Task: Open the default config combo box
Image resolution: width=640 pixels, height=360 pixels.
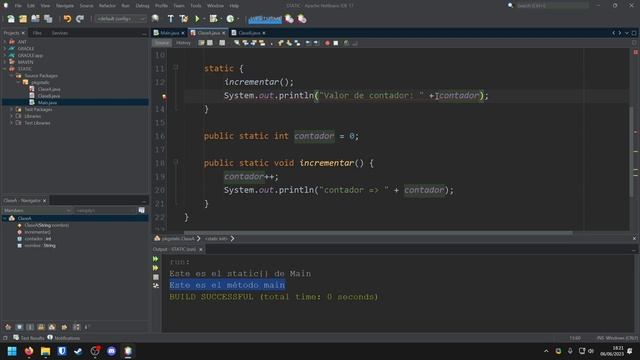Action: [x=120, y=19]
